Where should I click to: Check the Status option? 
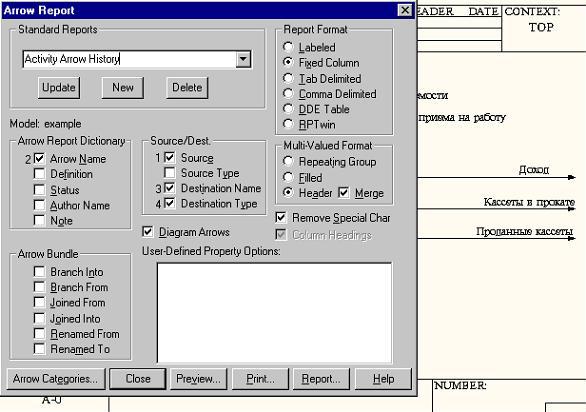click(39, 190)
